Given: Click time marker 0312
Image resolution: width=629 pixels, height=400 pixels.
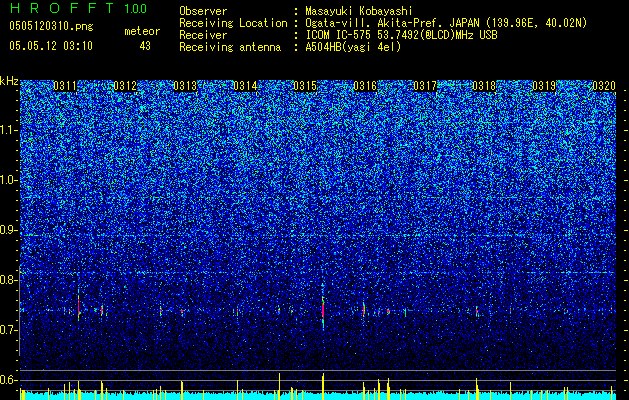Looking at the screenshot, I should 125,86.
